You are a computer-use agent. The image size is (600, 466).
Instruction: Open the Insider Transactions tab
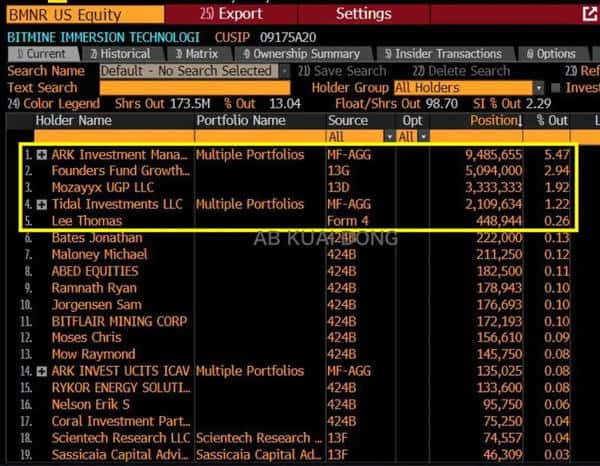(442, 54)
